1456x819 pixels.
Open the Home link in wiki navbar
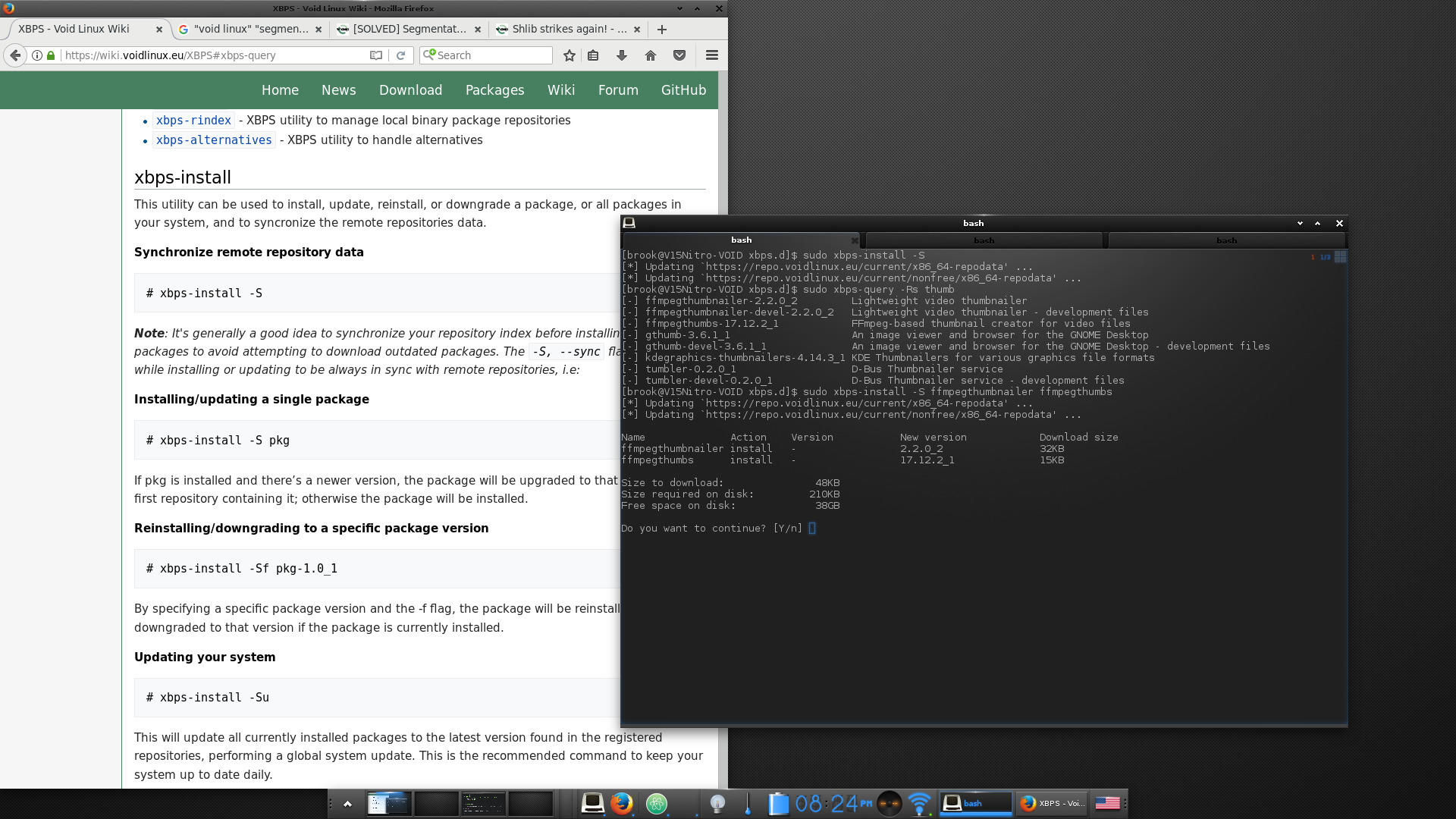coord(280,90)
